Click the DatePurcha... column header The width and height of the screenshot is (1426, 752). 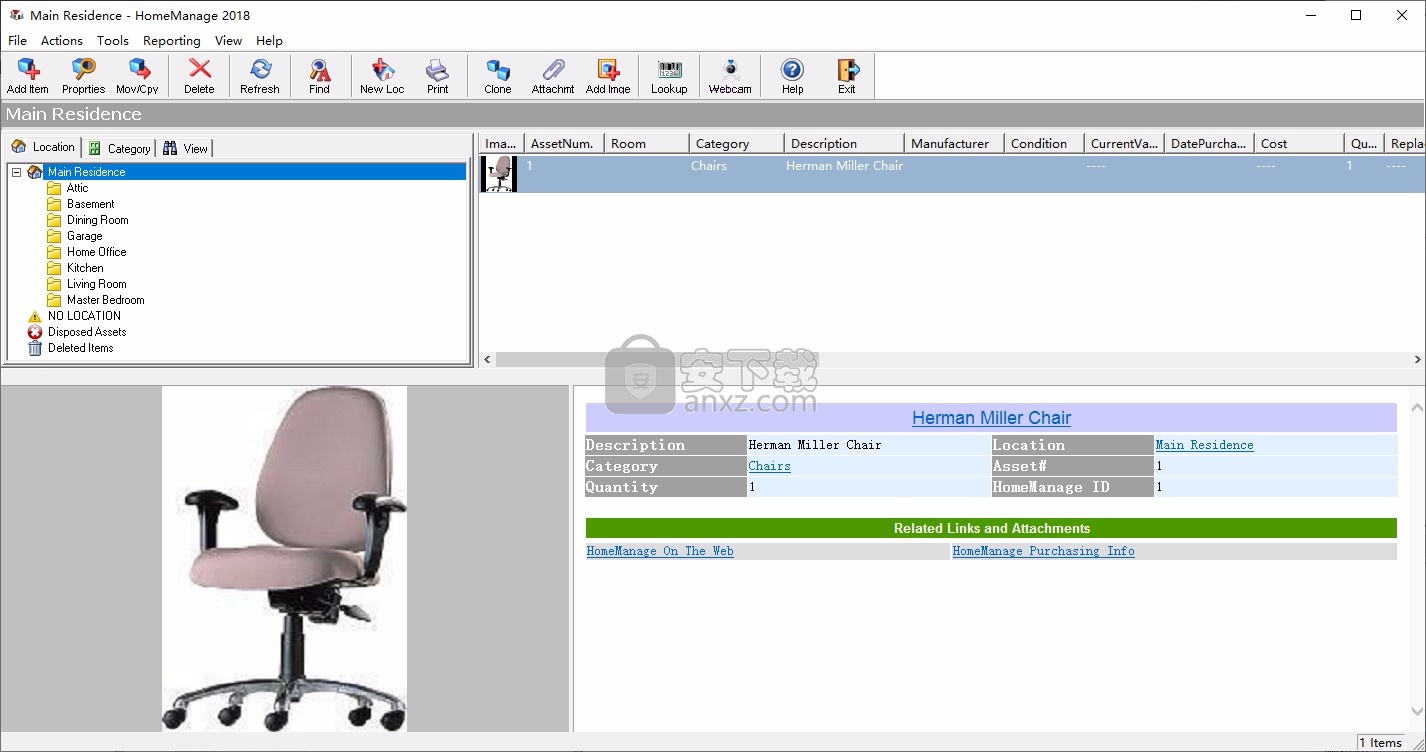[x=1209, y=144]
